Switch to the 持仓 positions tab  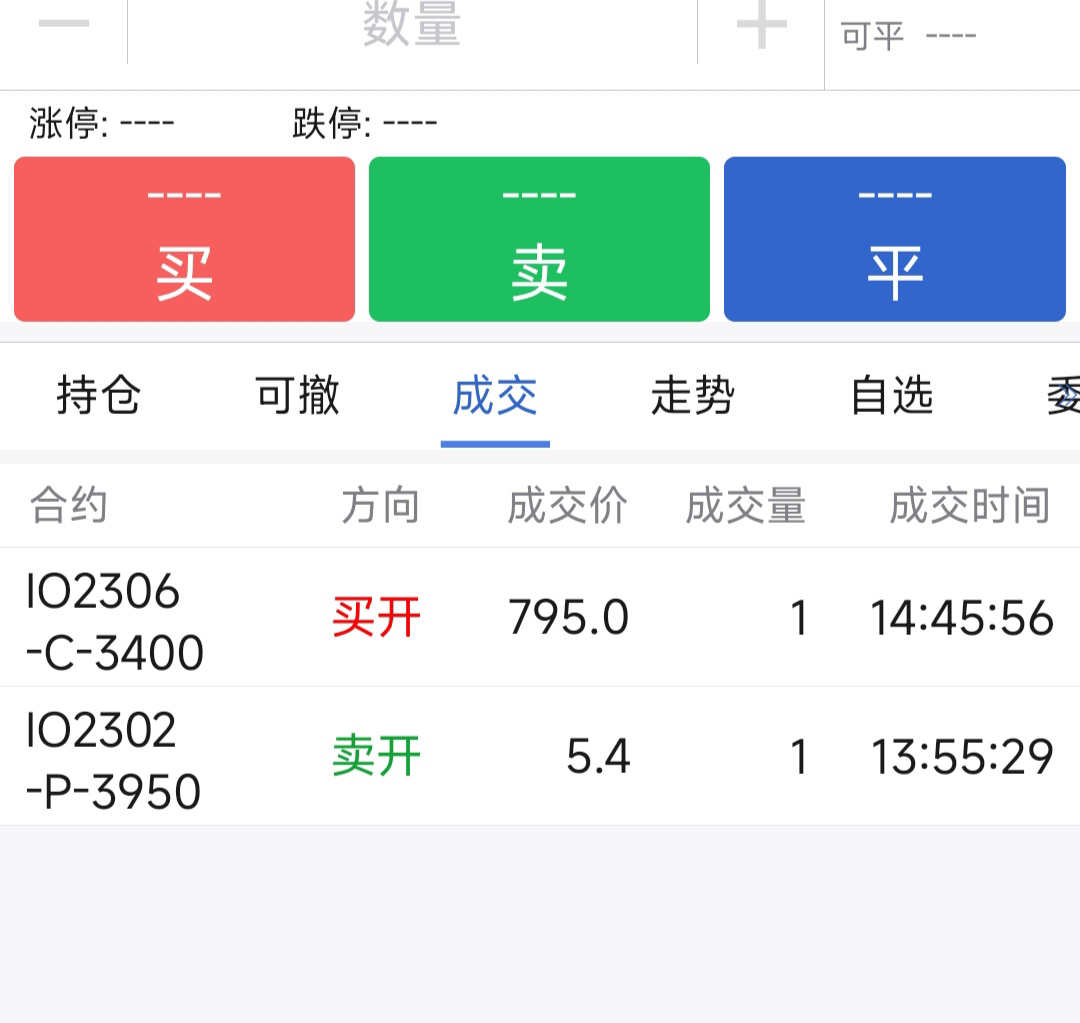(x=98, y=396)
